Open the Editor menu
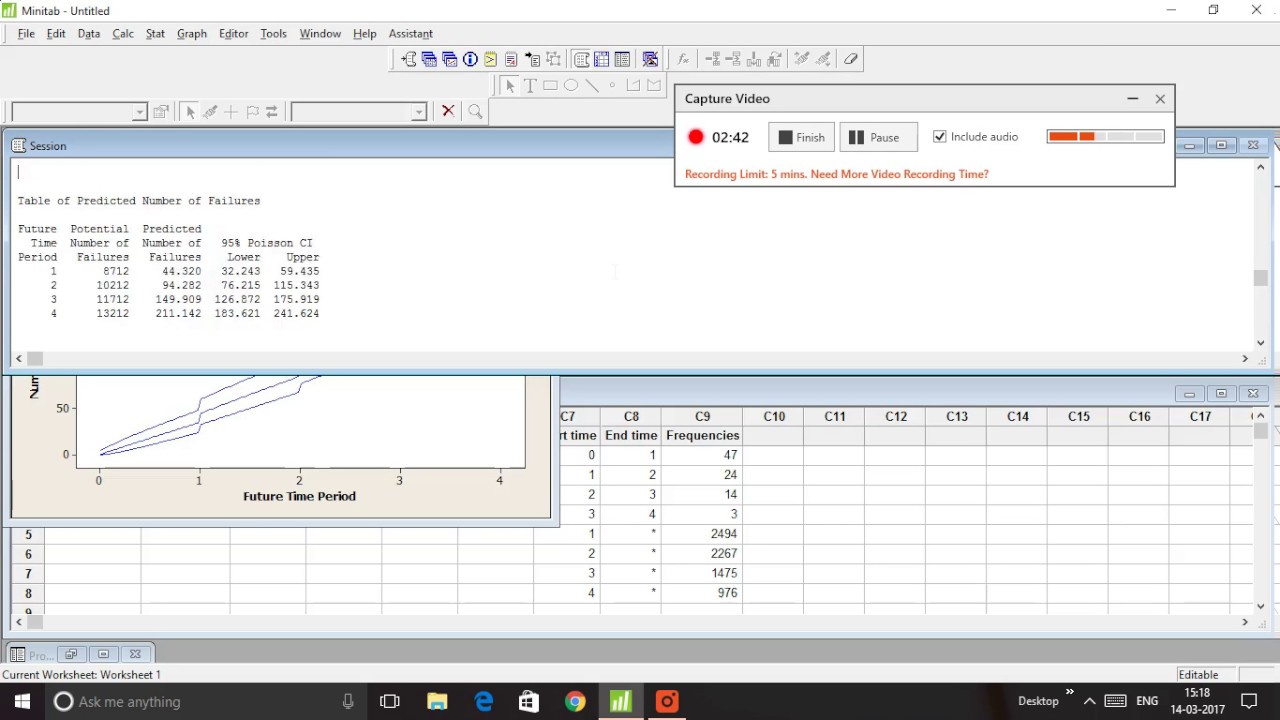 (x=233, y=33)
